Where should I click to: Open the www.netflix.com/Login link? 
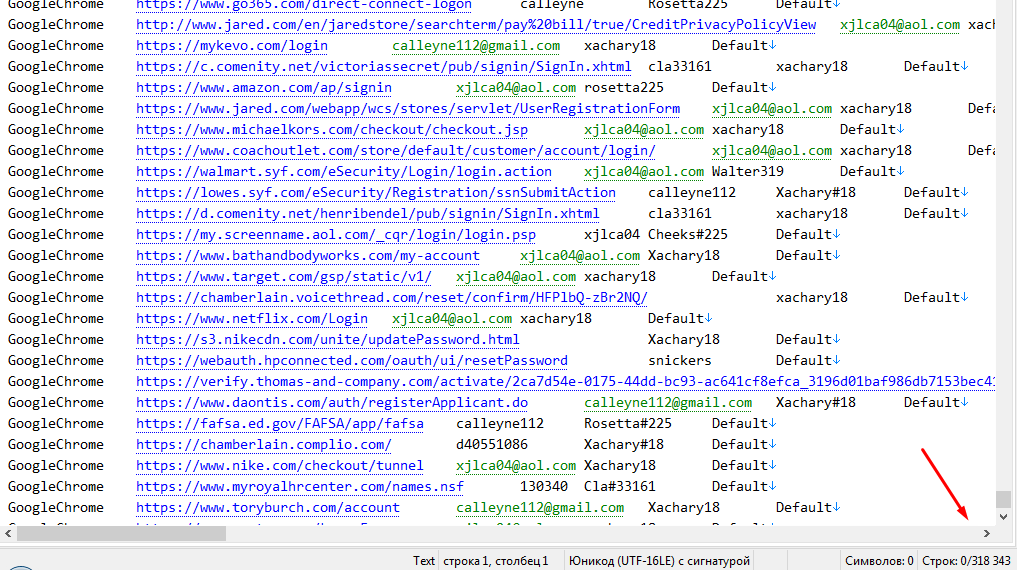tap(252, 318)
